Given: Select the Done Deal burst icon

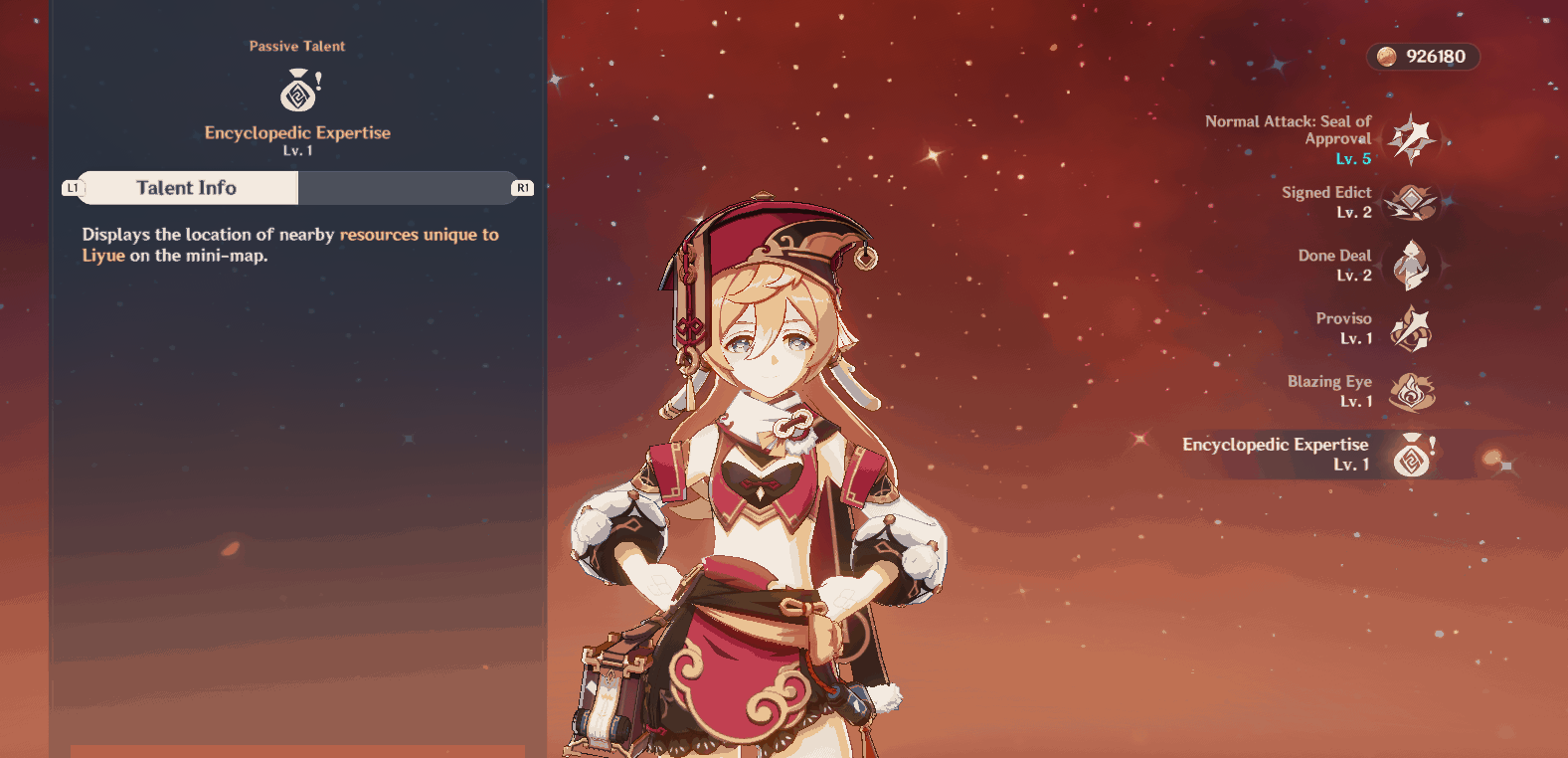Looking at the screenshot, I should pos(1412,266).
